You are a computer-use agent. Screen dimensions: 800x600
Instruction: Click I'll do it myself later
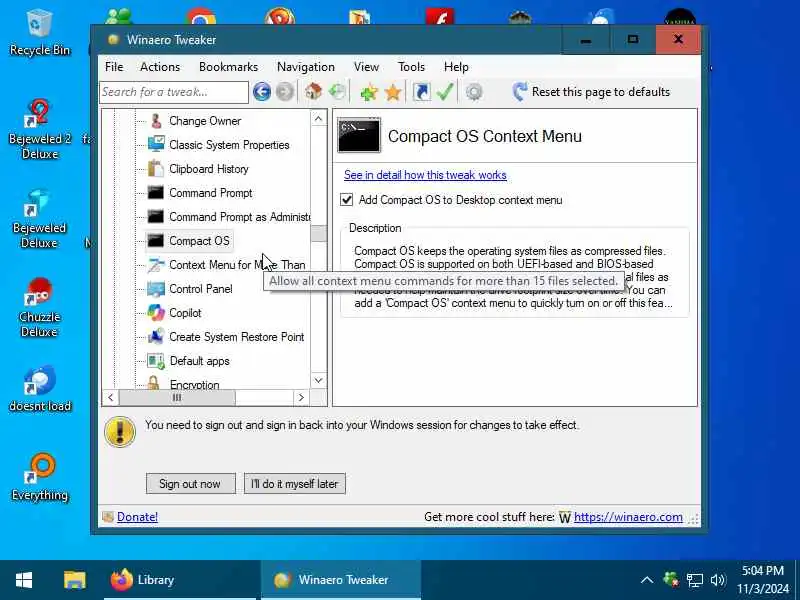294,484
